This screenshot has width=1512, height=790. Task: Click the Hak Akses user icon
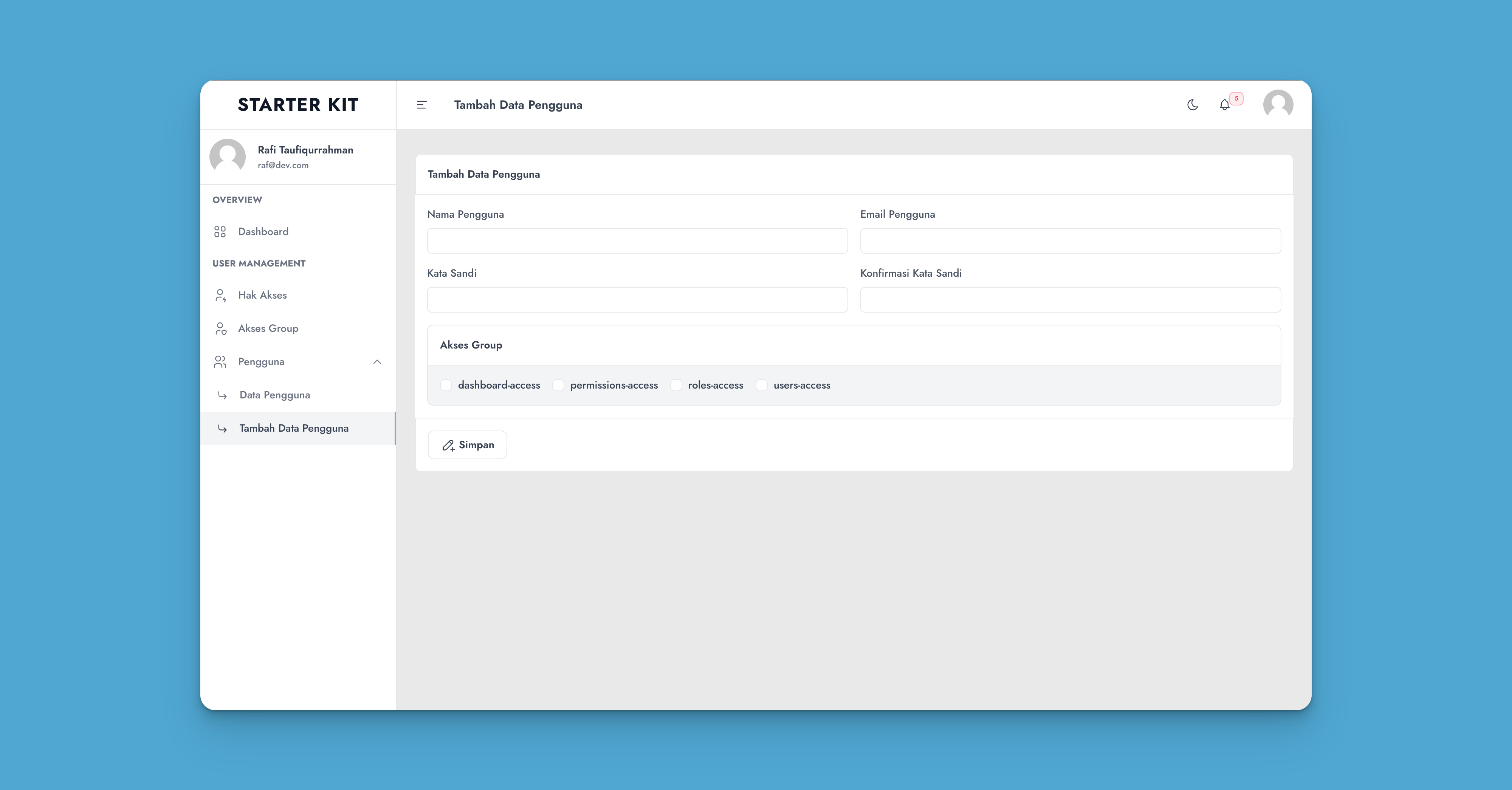pyautogui.click(x=220, y=295)
